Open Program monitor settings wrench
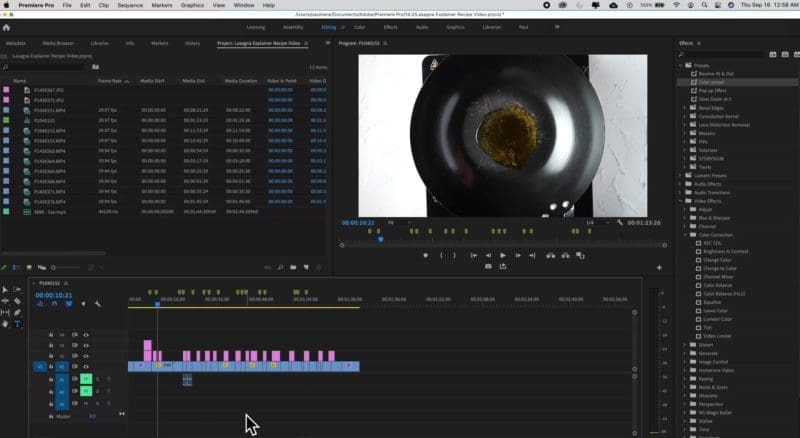This screenshot has height=438, width=800. (620, 223)
